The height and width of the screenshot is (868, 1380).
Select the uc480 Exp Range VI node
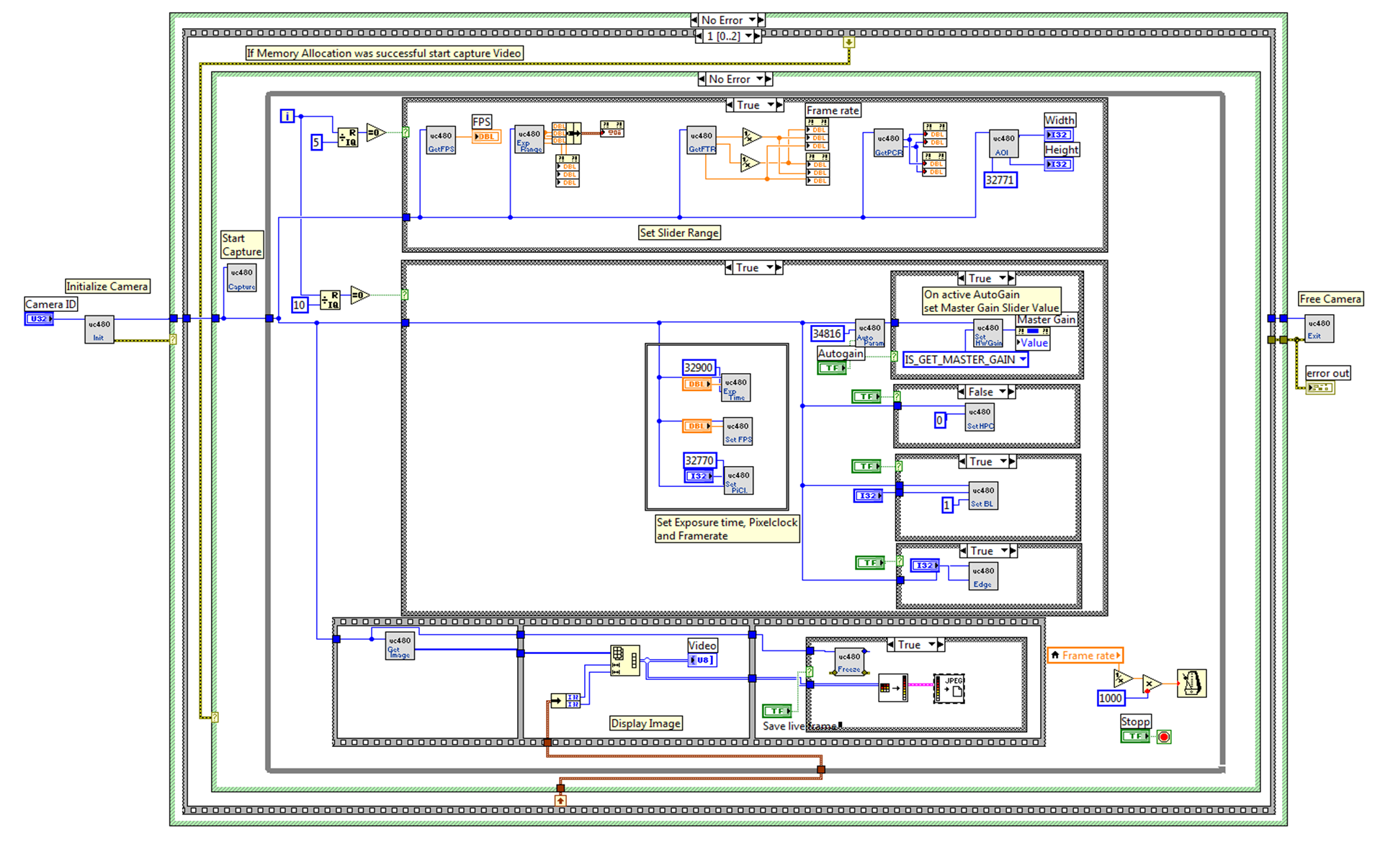coord(529,140)
